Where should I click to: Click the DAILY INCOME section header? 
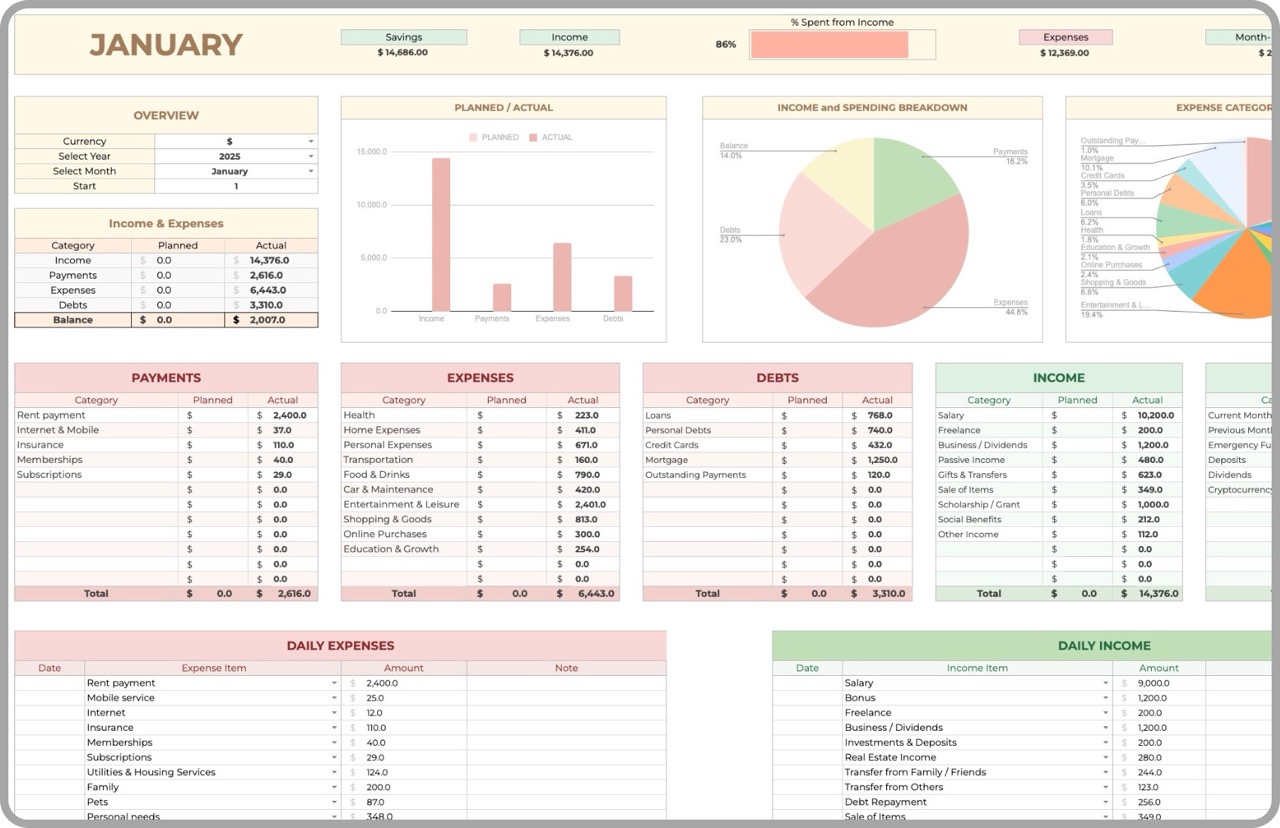tap(1104, 645)
